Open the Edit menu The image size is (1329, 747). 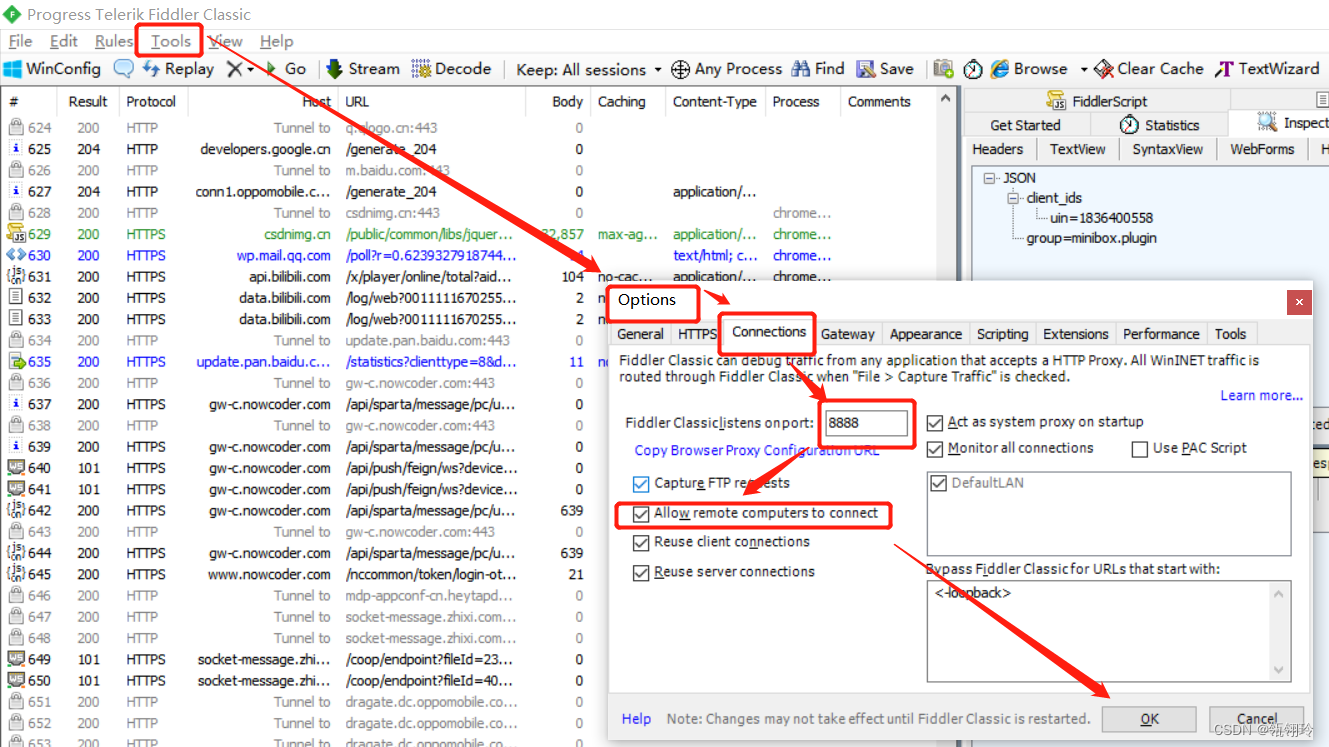64,41
